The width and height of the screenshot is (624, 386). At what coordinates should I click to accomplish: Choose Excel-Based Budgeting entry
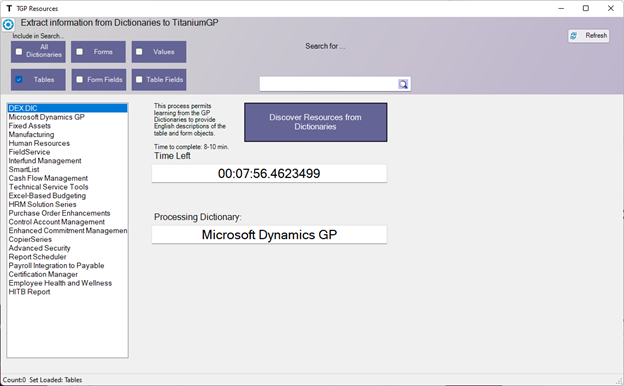(x=67, y=196)
